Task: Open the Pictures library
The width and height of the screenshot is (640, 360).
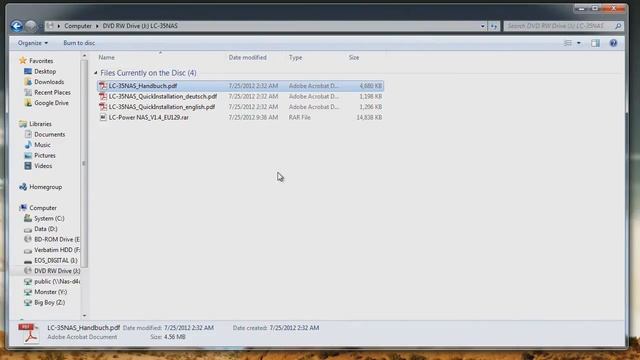Action: tap(45, 156)
